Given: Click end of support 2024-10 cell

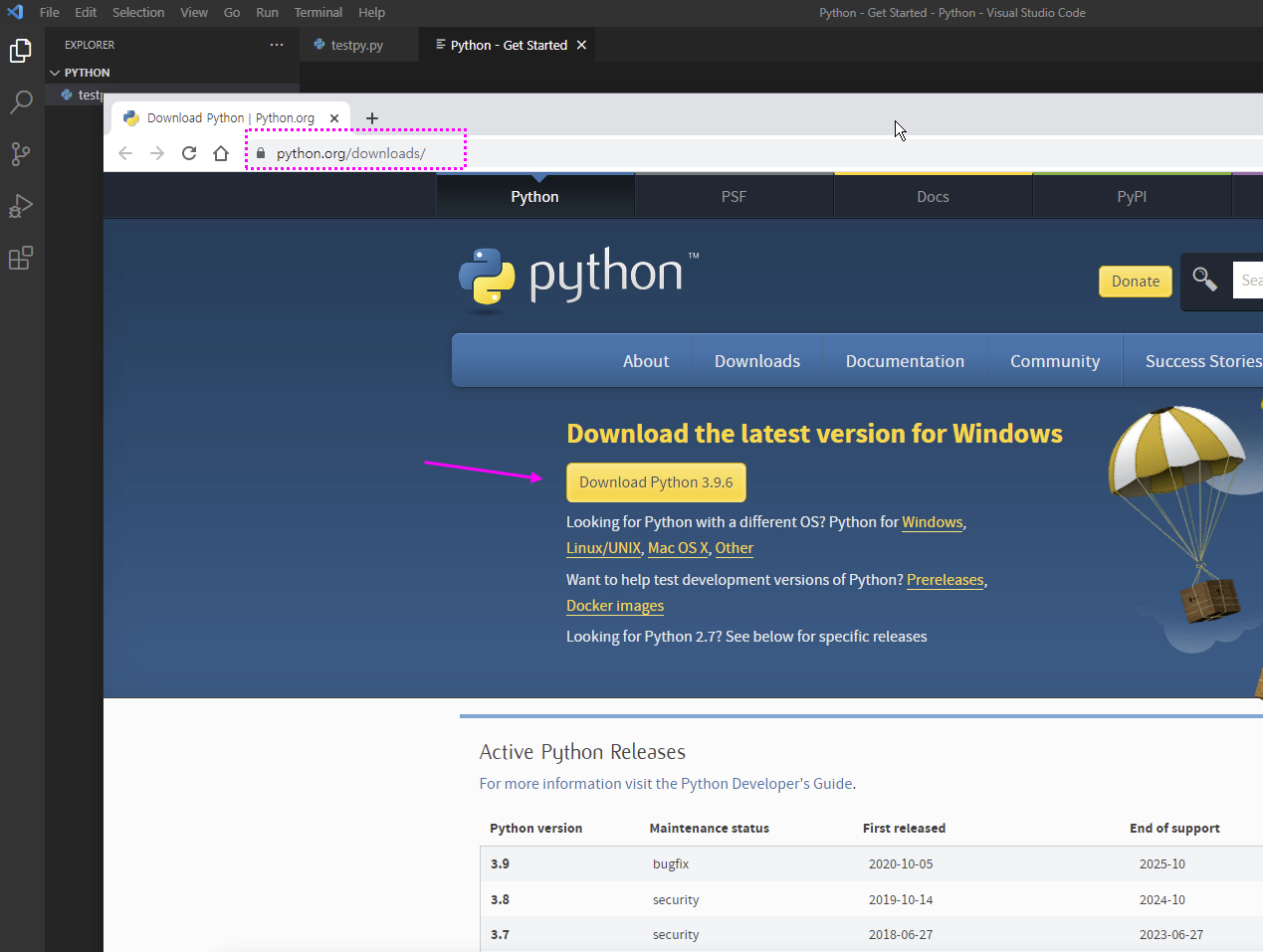Looking at the screenshot, I should coord(1162,899).
